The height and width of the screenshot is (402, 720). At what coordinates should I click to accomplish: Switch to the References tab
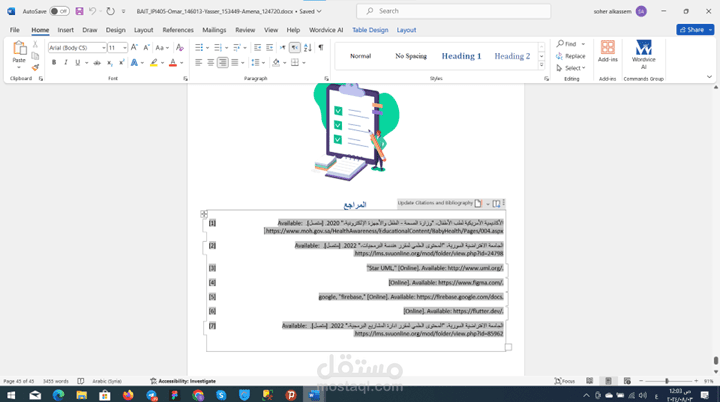tap(178, 30)
